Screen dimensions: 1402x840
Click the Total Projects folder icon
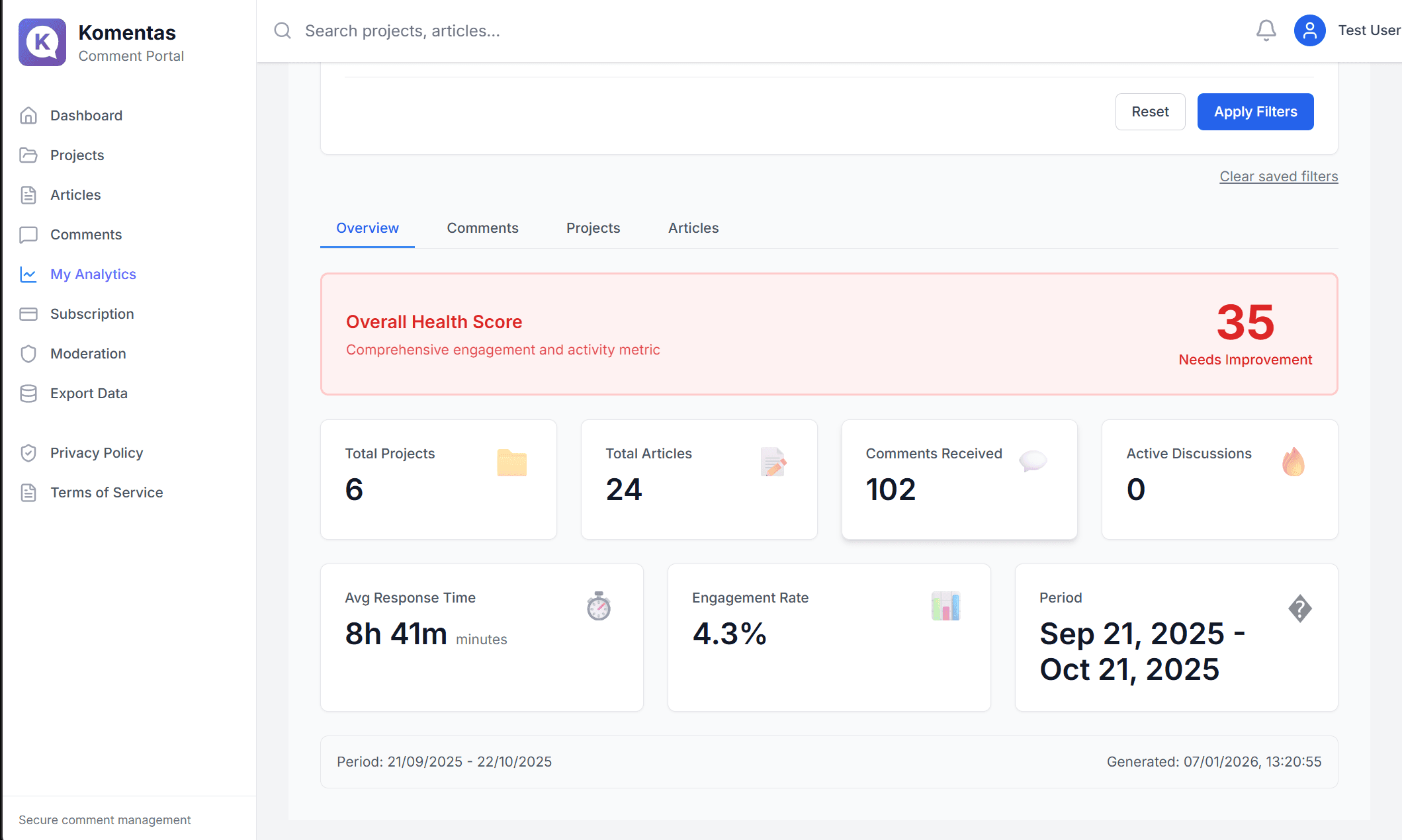(511, 463)
